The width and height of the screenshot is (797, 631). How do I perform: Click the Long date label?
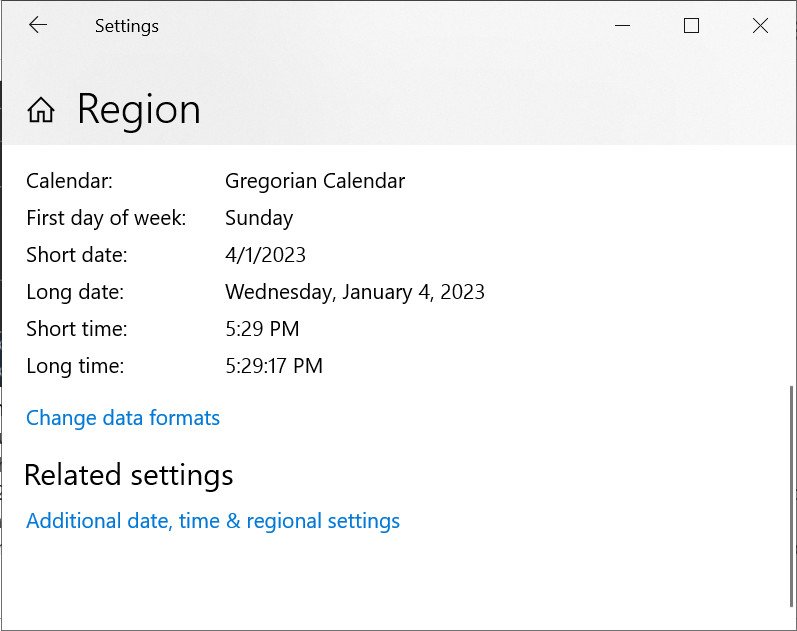click(x=74, y=292)
